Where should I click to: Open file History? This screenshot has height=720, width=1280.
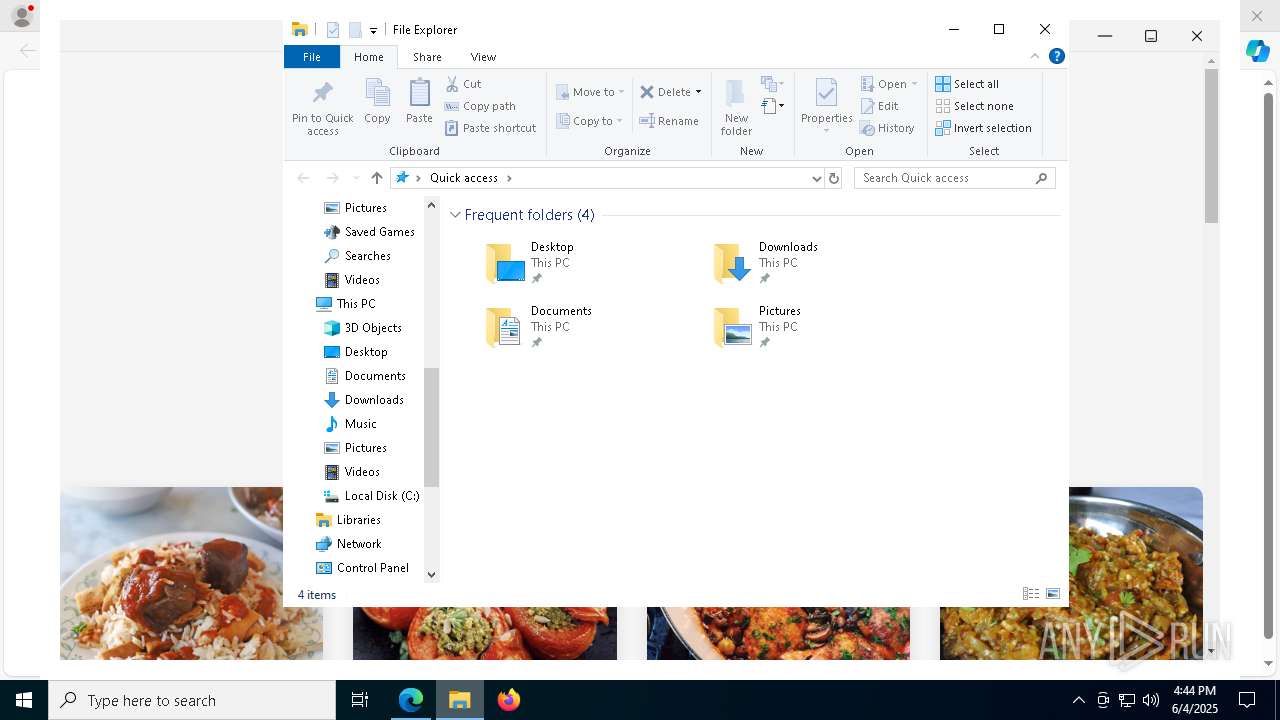pos(887,128)
